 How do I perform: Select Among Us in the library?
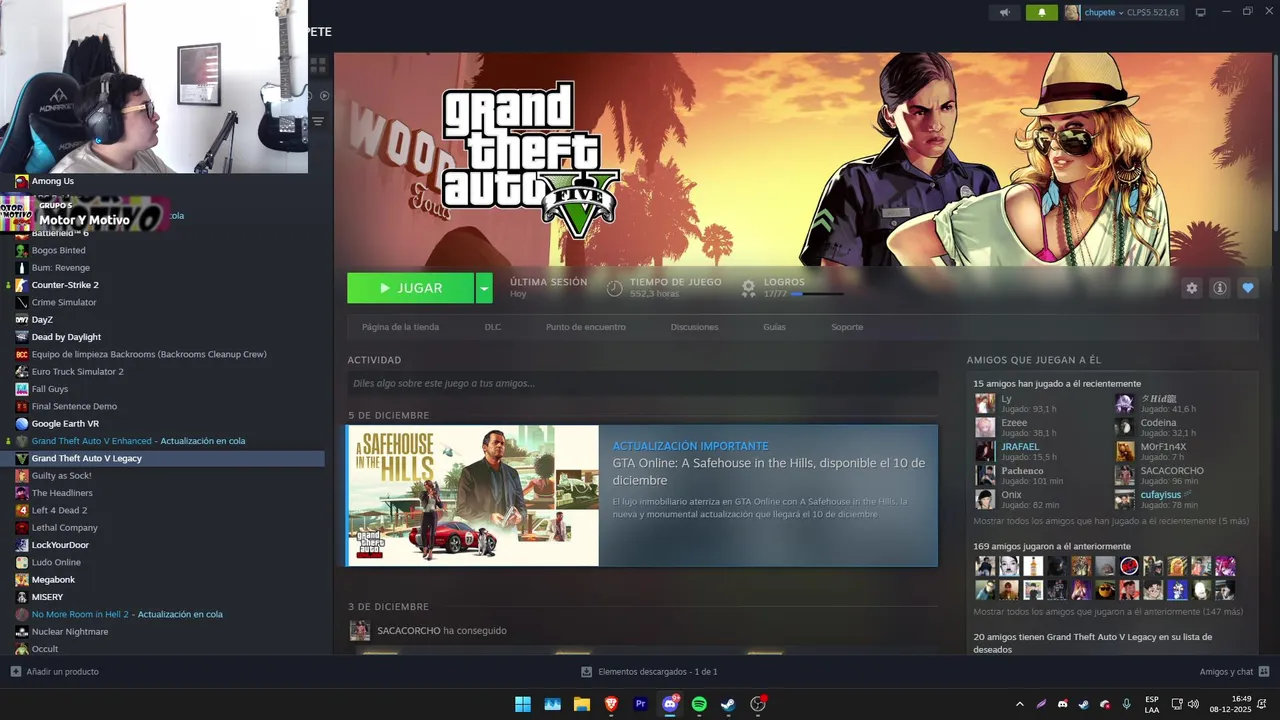(x=52, y=181)
